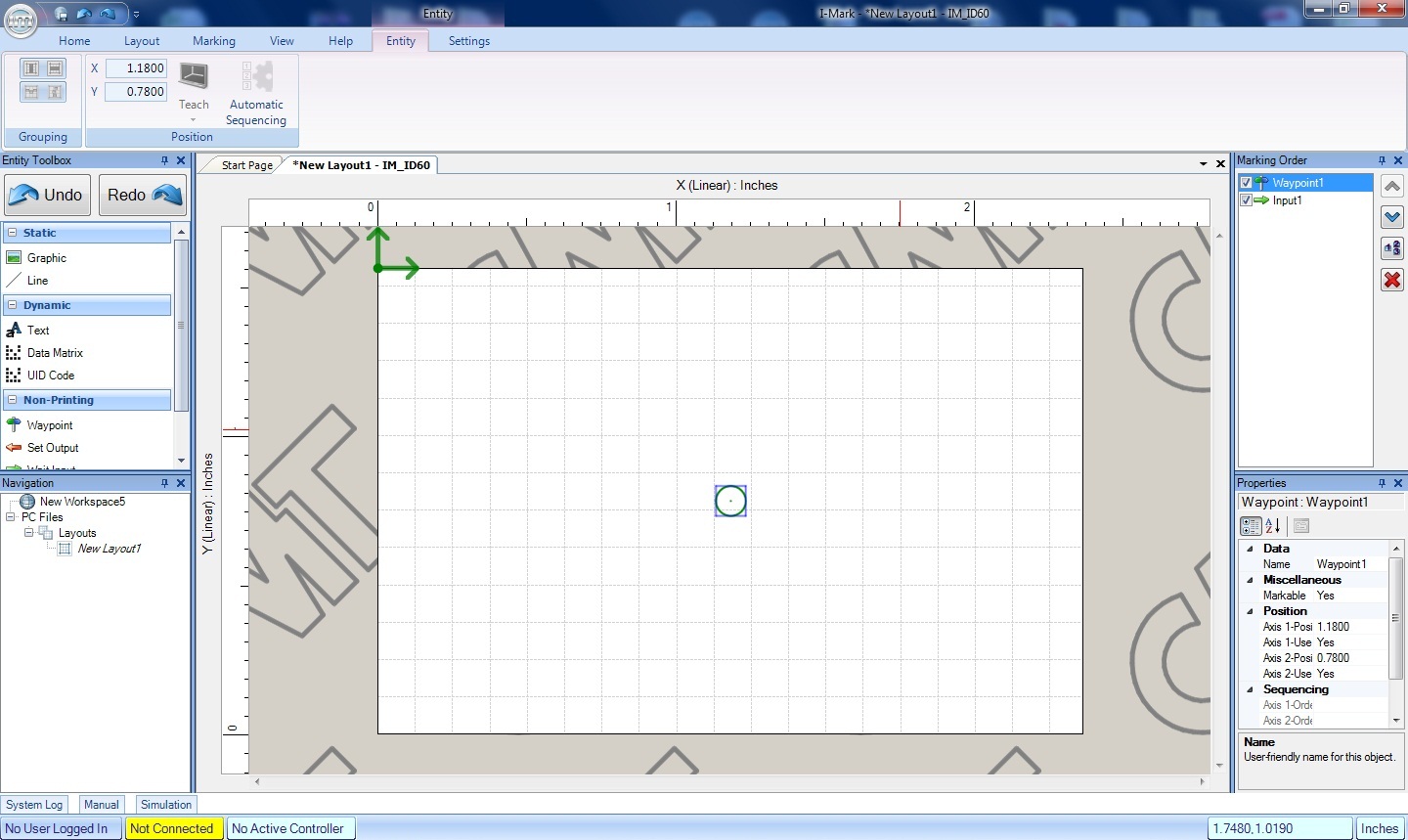
Task: Collapse the Position property group
Action: 1250,611
